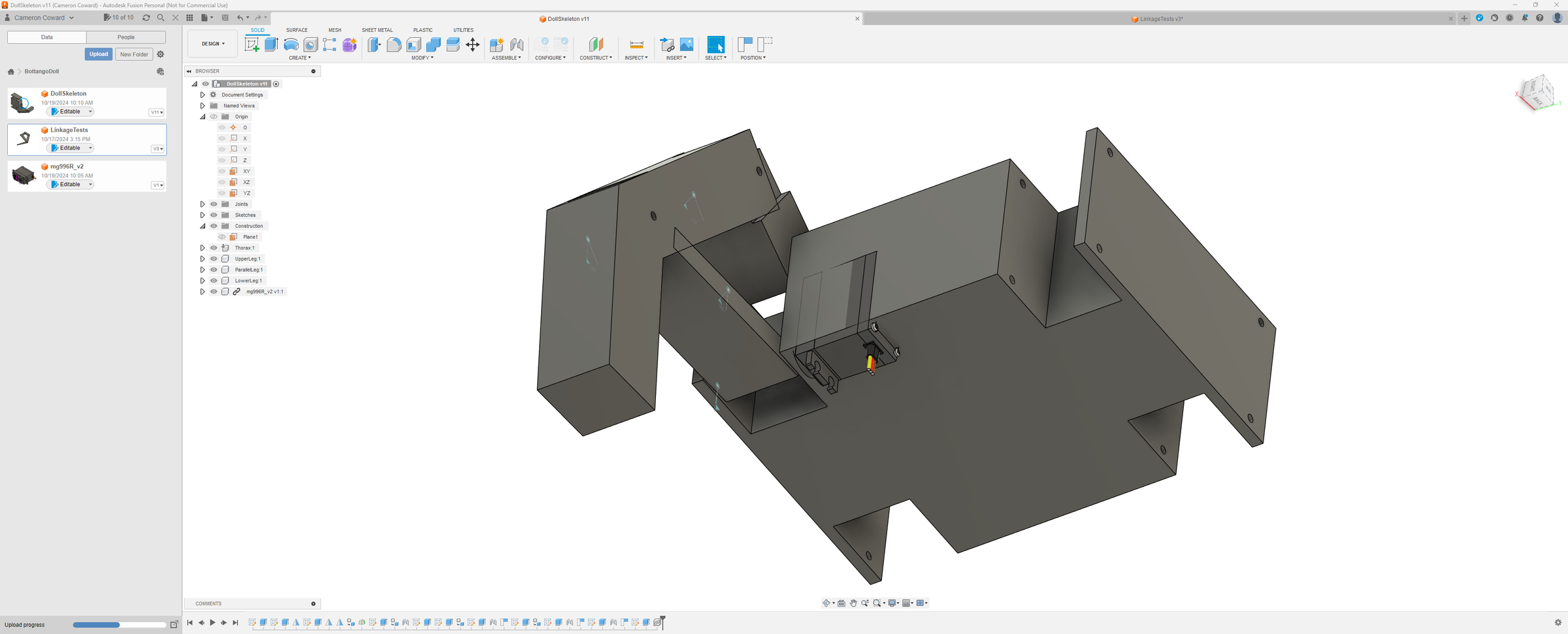This screenshot has height=634, width=1568.
Task: Click the Upload progress bar
Action: point(119,625)
